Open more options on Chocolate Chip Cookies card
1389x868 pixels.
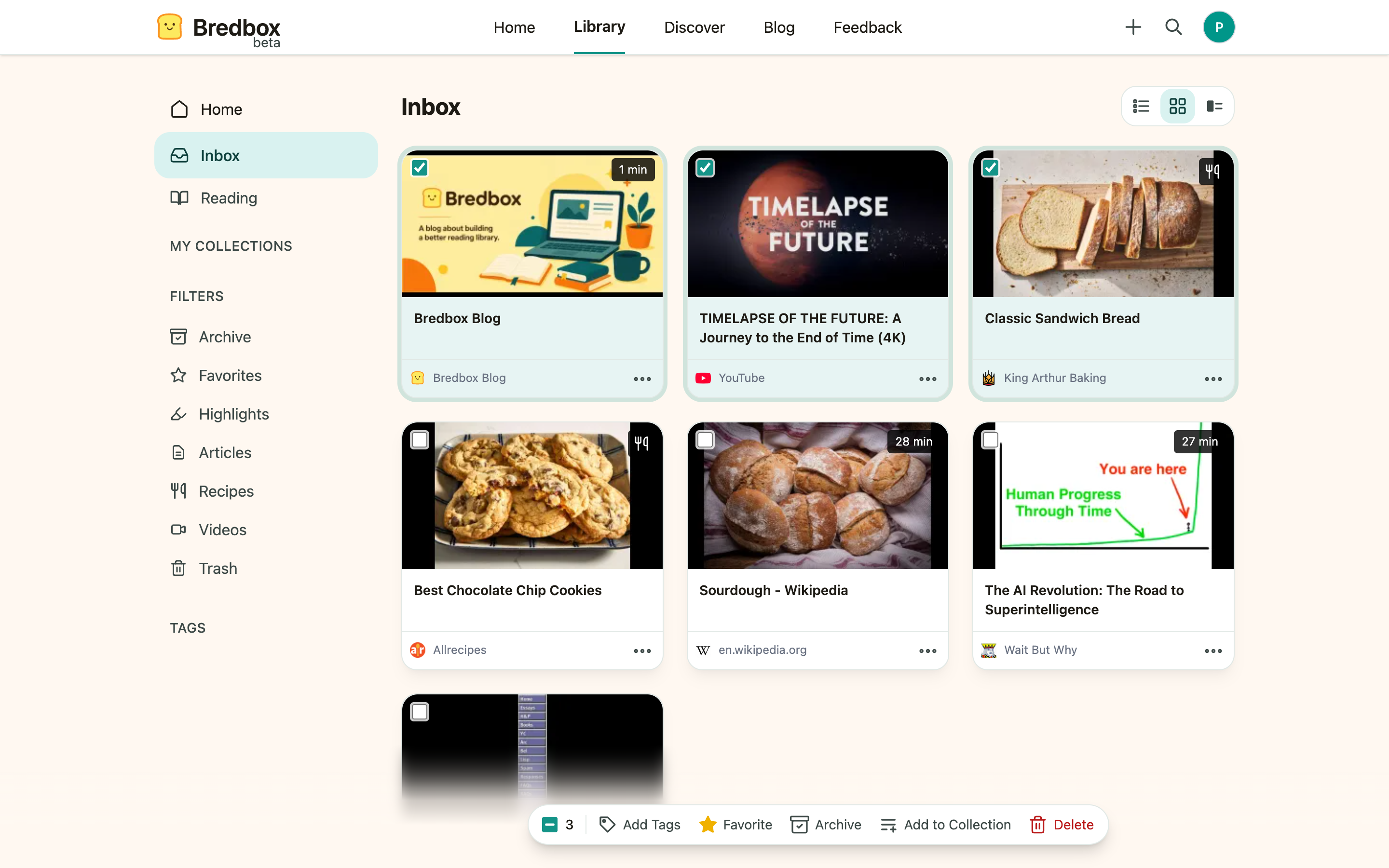coord(642,651)
